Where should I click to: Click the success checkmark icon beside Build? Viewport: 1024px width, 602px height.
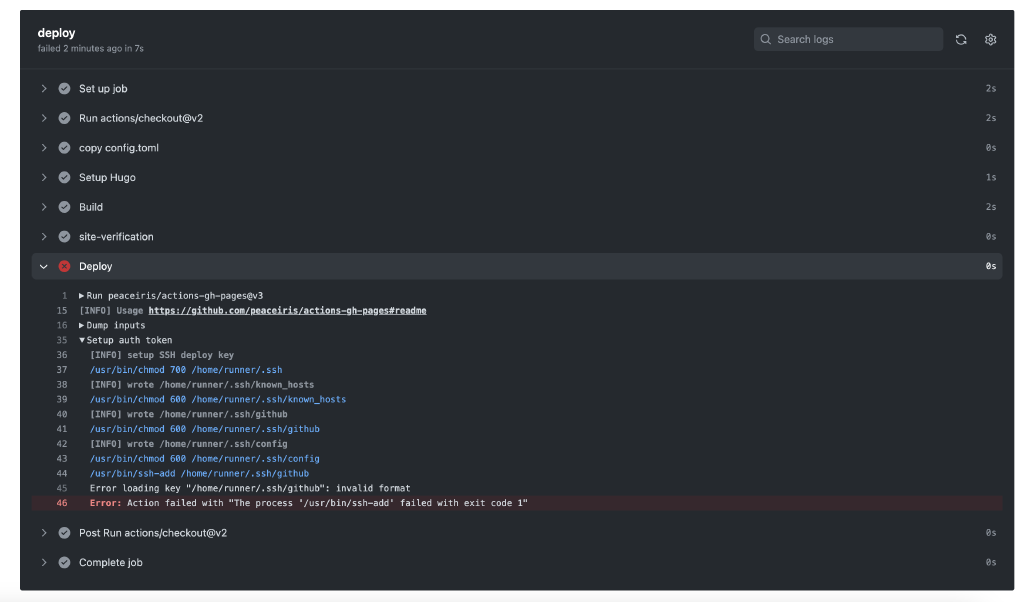65,207
